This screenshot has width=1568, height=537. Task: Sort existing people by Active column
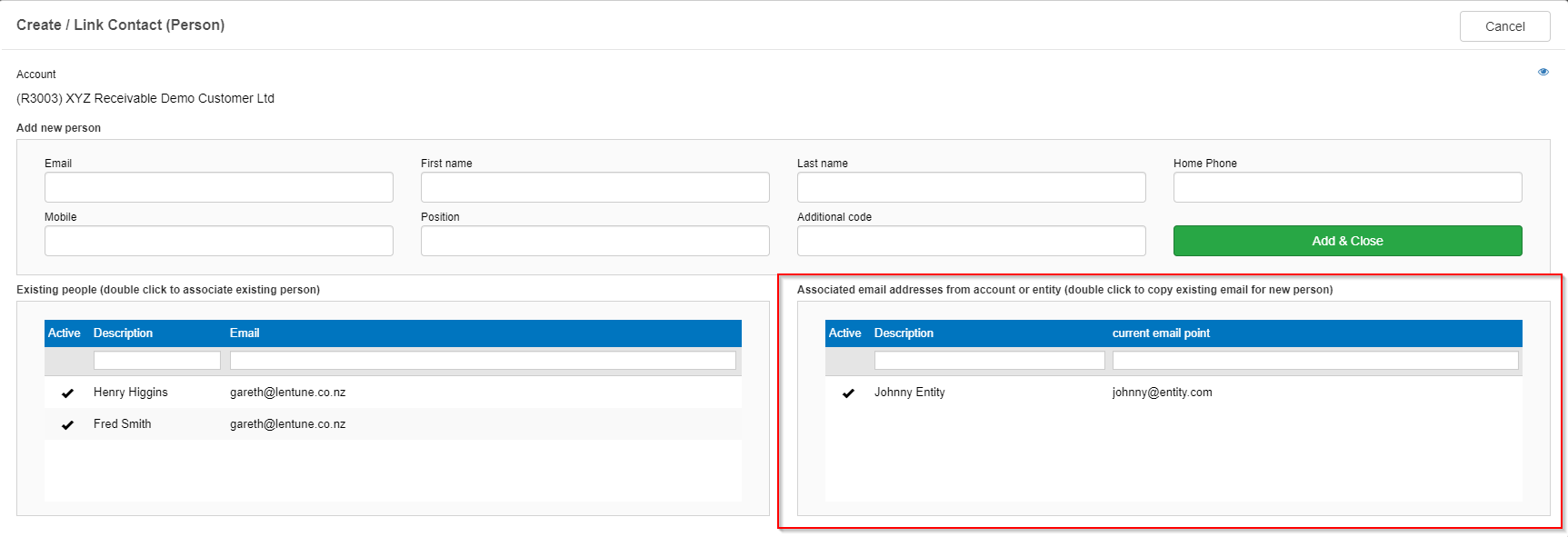point(65,333)
